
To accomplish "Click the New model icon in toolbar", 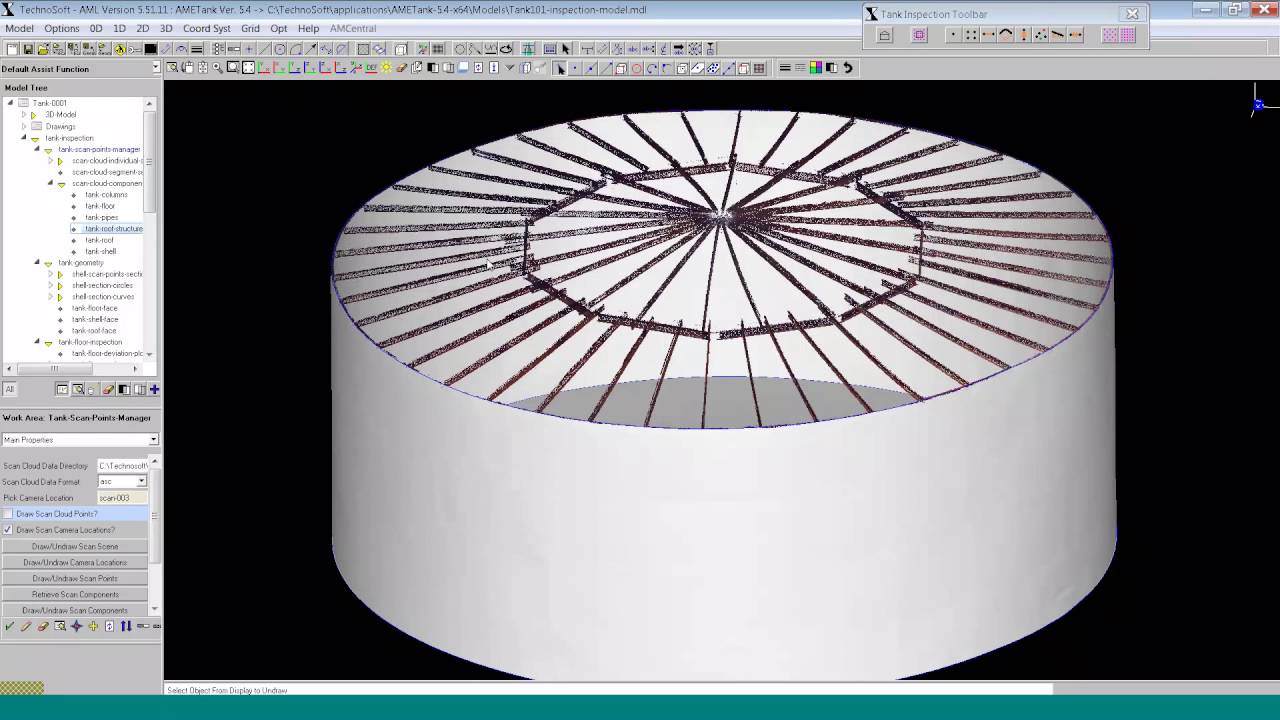I will pyautogui.click(x=12, y=49).
